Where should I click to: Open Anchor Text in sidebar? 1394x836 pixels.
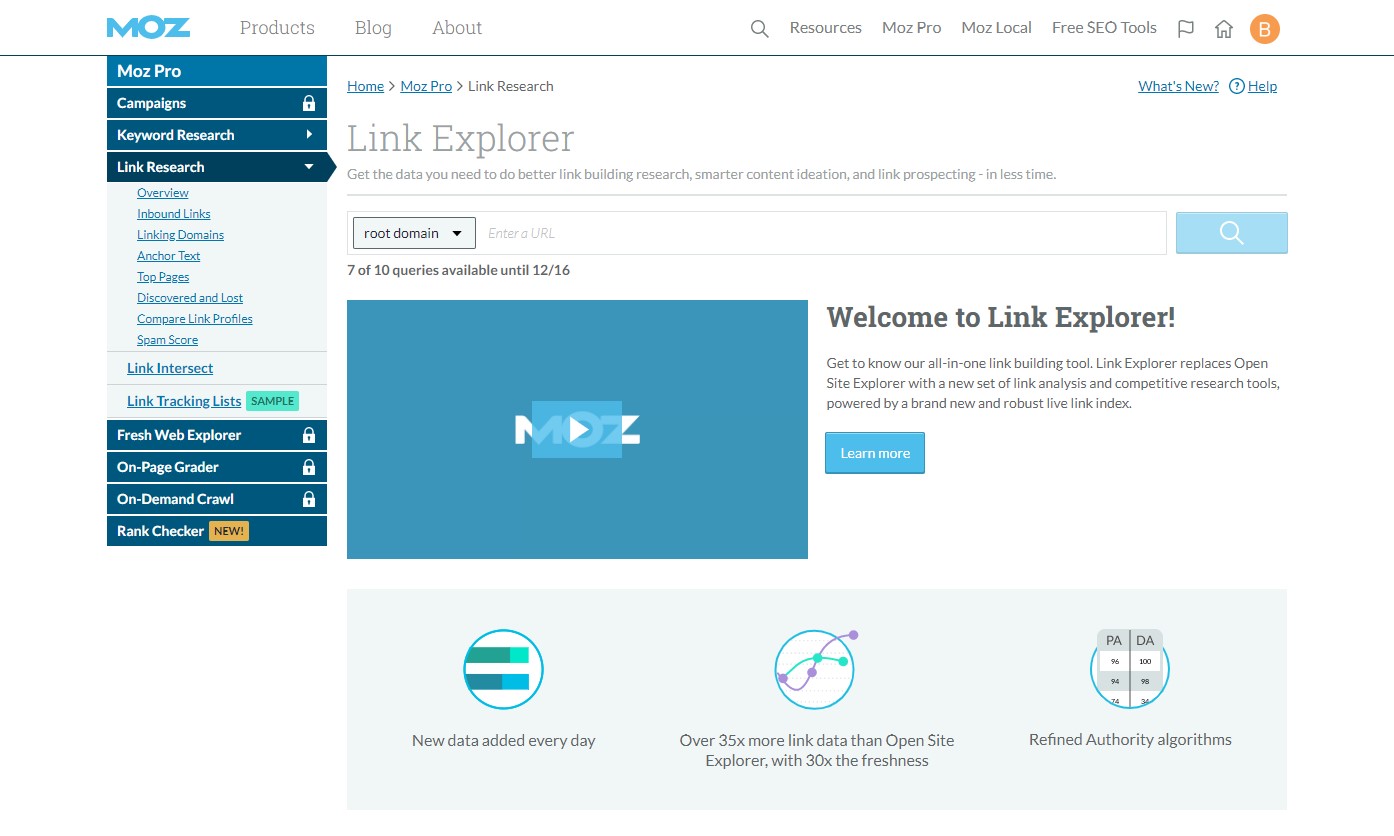coord(169,256)
